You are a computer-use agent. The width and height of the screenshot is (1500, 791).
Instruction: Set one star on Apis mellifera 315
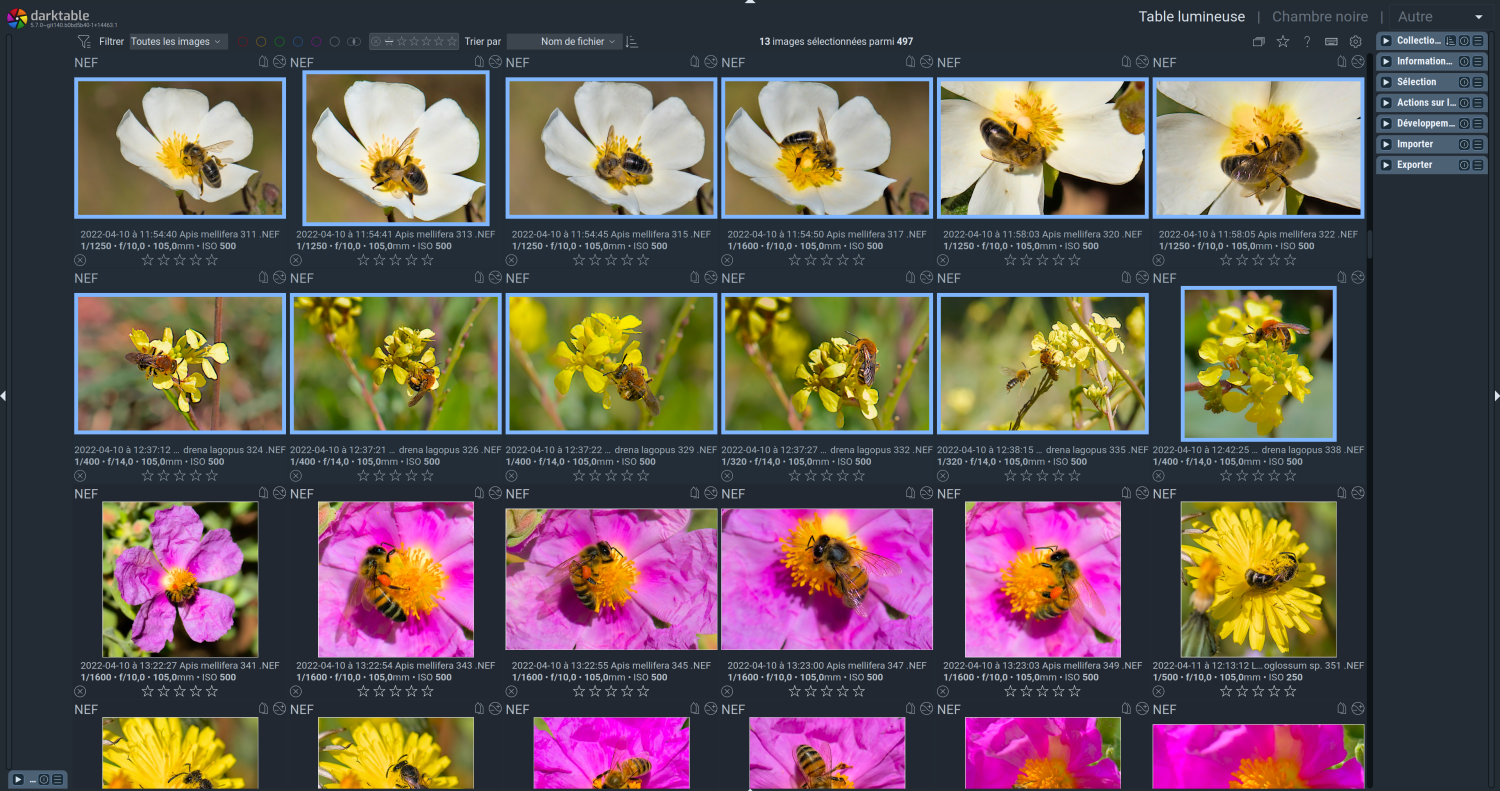coord(580,260)
